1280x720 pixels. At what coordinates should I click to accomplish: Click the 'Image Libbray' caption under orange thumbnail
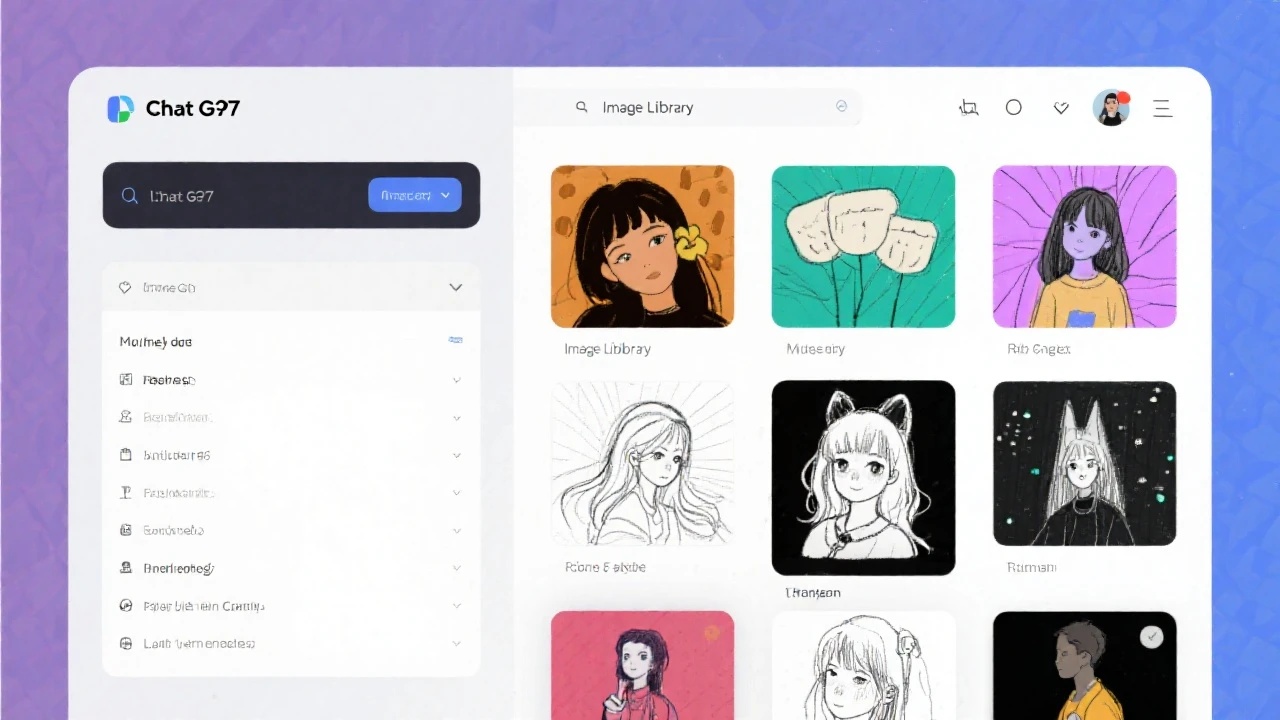607,349
